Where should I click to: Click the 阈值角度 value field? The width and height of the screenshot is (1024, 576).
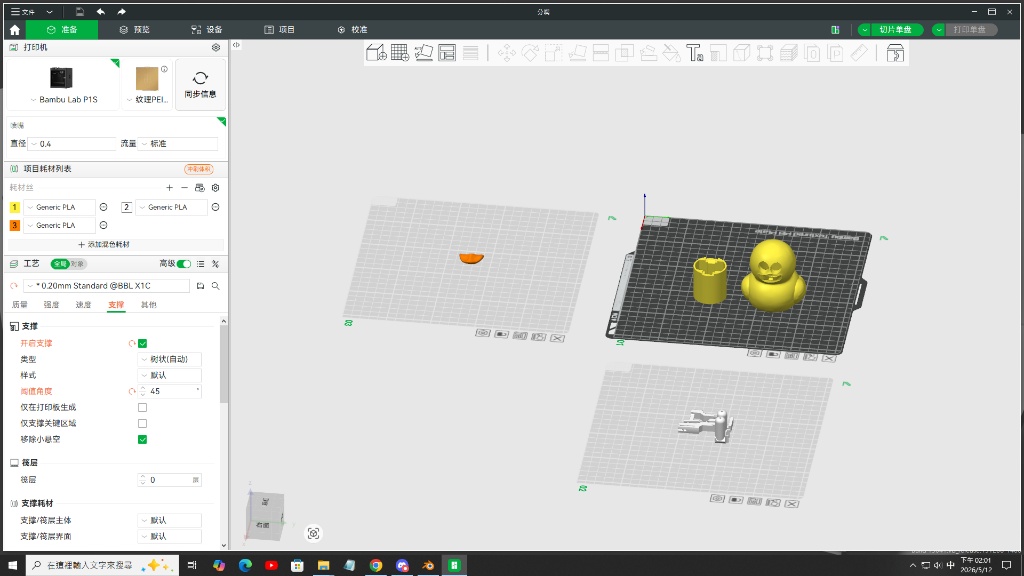(172, 391)
